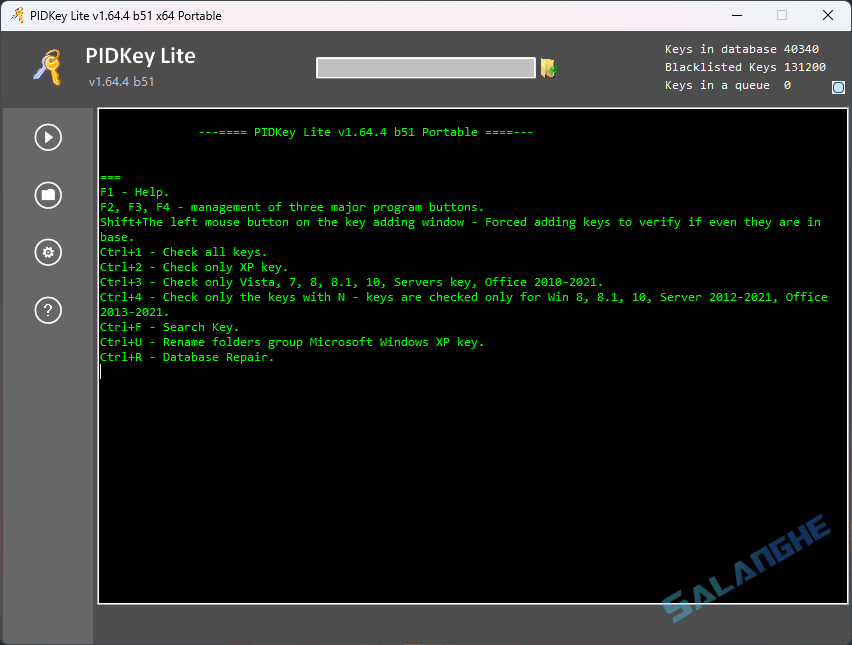This screenshot has height=645, width=852.
Task: Click the console at the blinking cursor
Action: 102,371
